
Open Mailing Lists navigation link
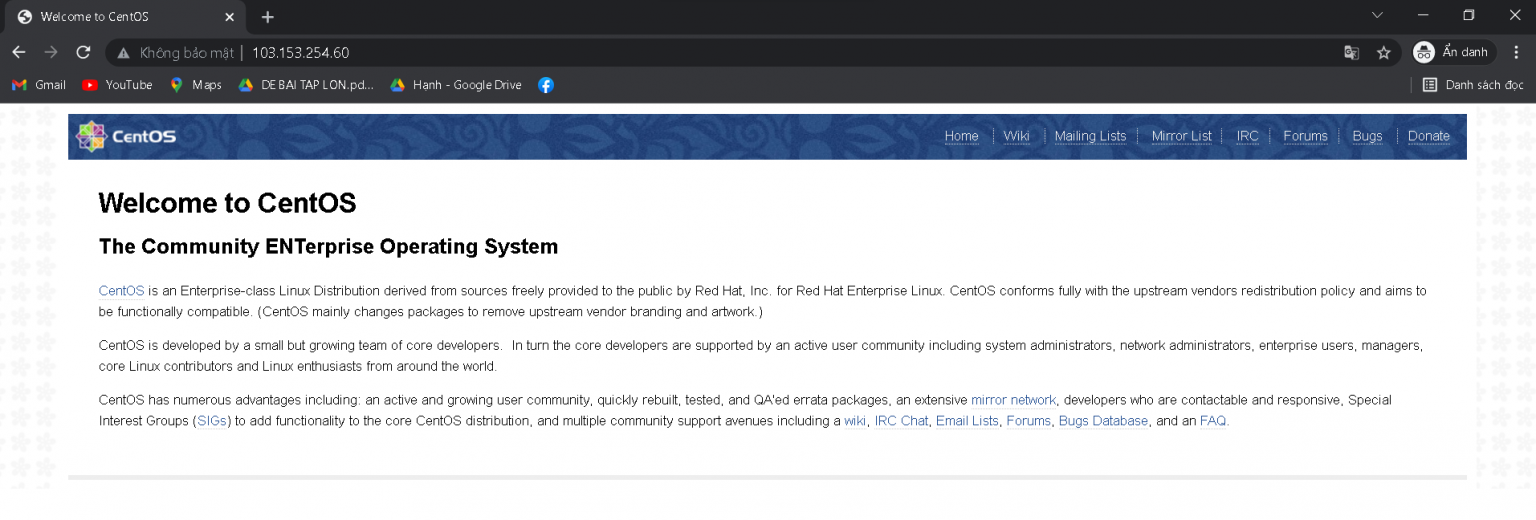tap(1090, 136)
